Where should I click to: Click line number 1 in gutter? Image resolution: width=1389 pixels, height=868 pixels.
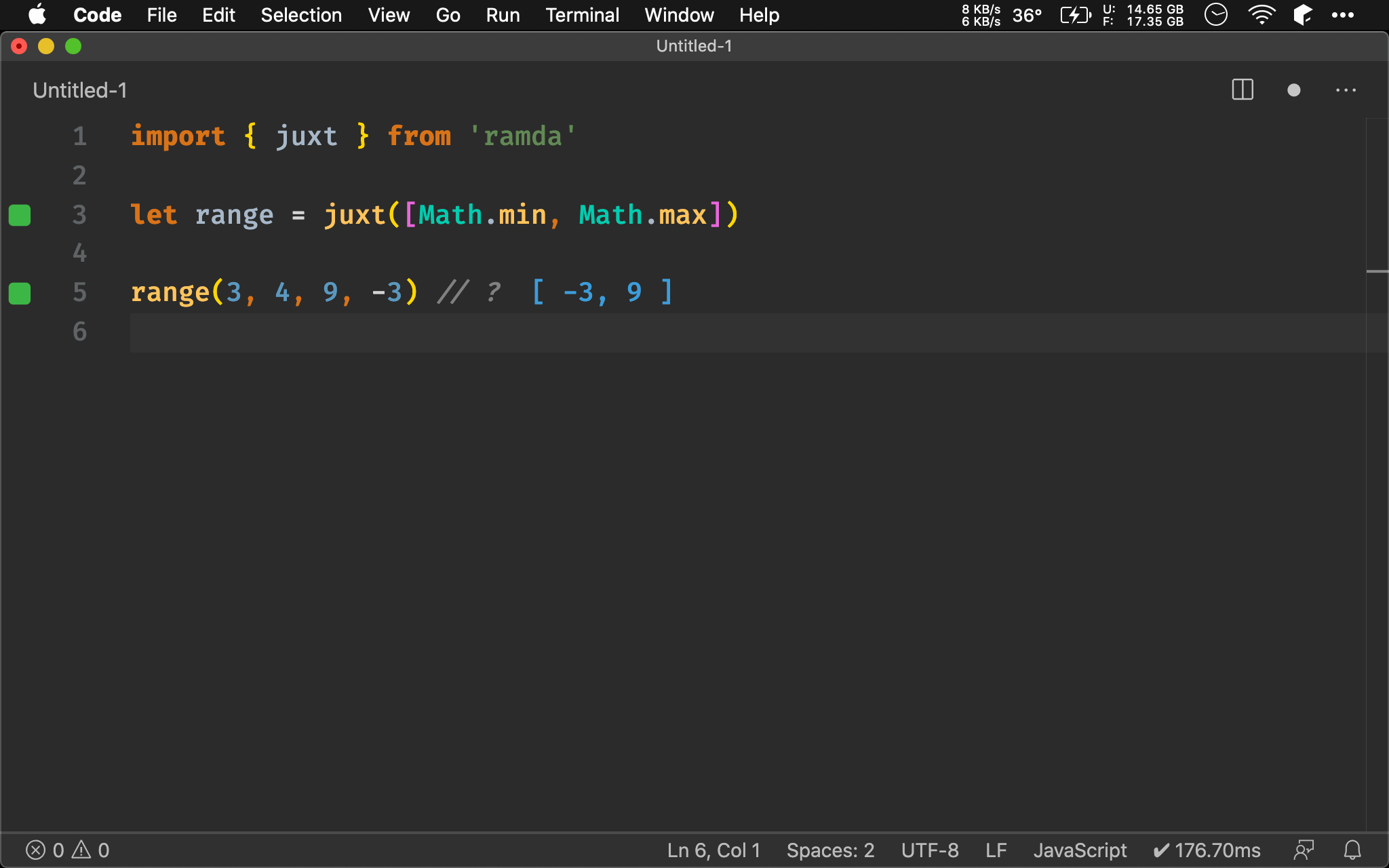(x=79, y=136)
